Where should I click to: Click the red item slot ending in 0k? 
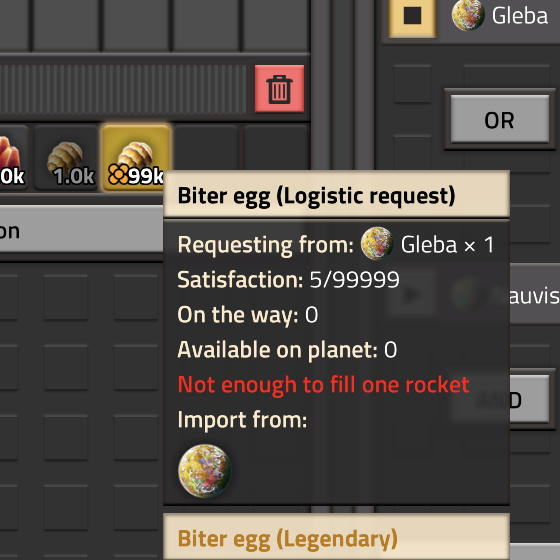[14, 158]
